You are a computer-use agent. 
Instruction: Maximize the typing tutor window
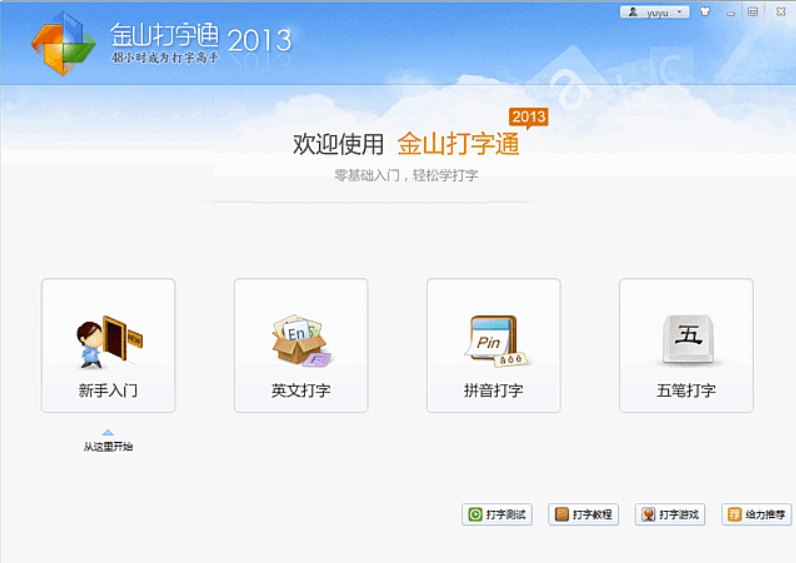752,12
